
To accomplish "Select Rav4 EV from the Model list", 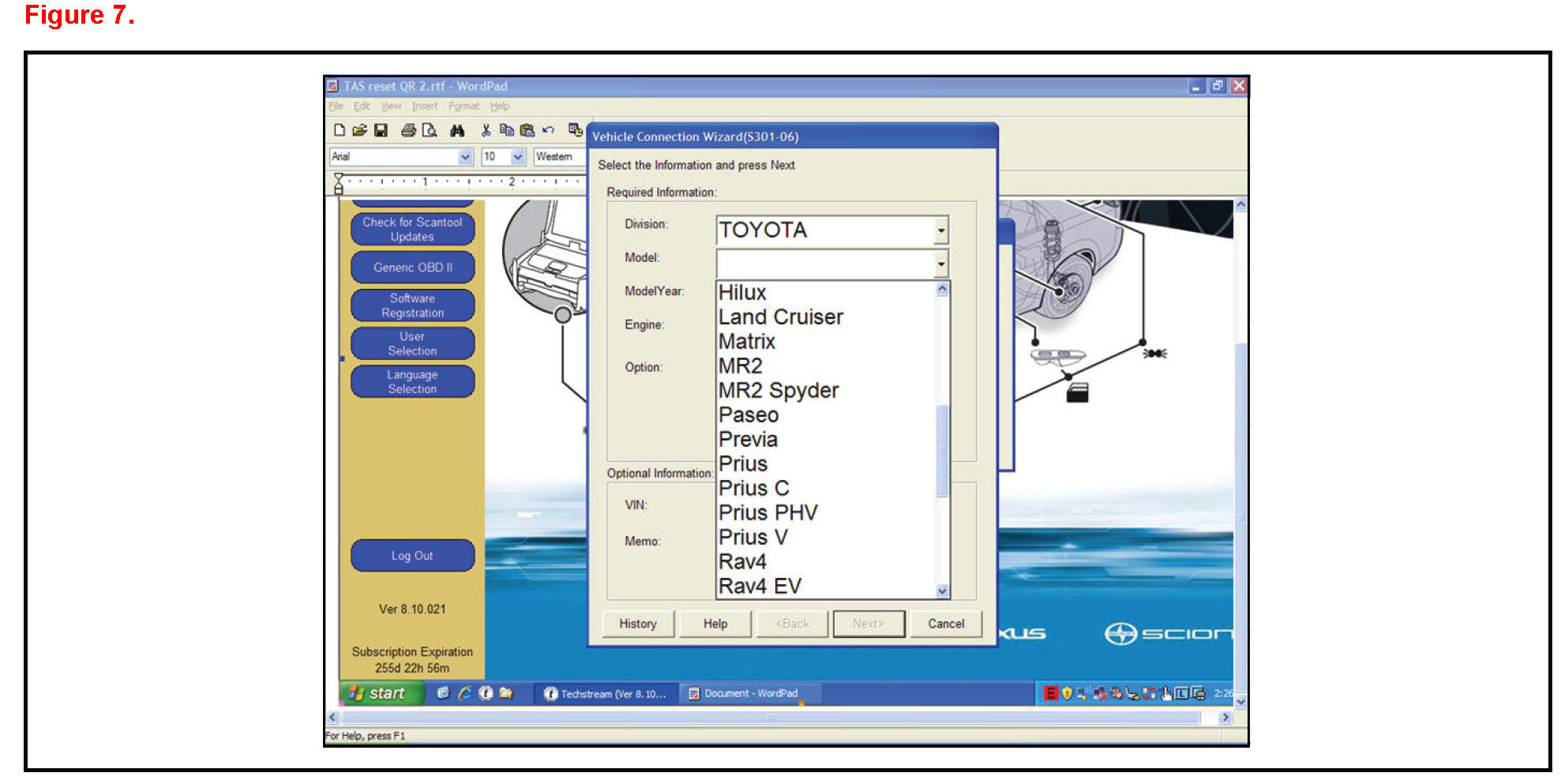I will [825, 587].
